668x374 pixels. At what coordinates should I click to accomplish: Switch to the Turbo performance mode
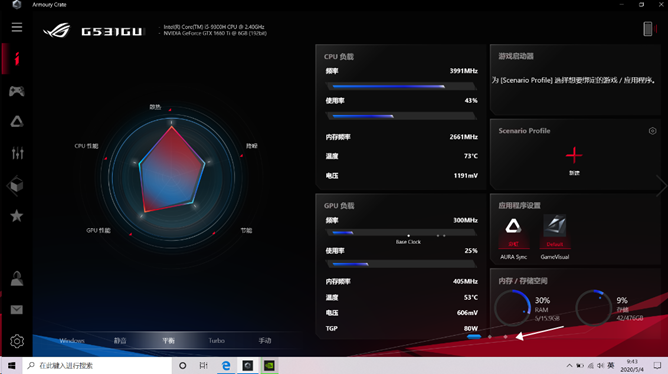tap(216, 340)
